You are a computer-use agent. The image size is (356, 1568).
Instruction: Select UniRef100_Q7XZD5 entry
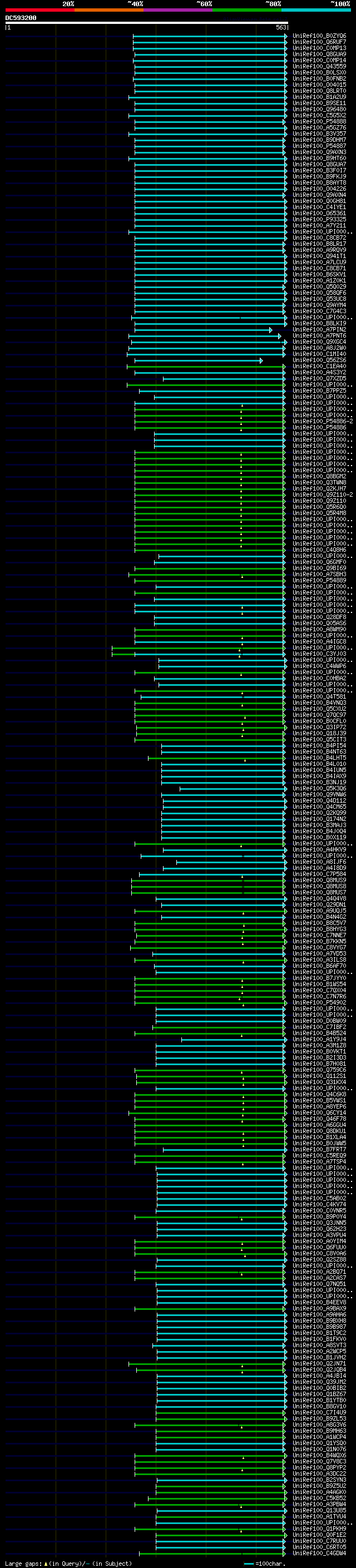319,379
